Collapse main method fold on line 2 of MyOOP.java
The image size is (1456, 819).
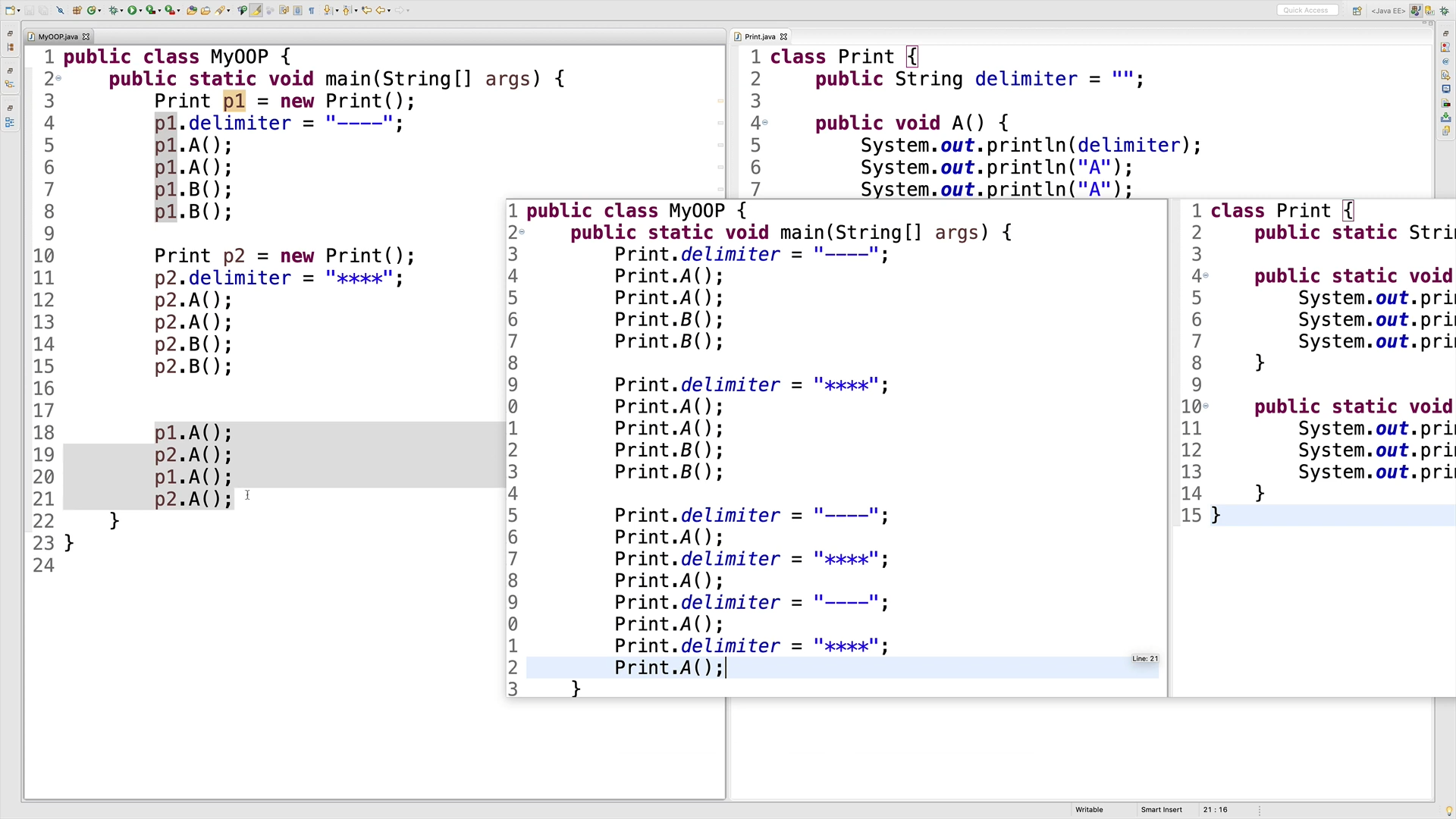tap(58, 78)
